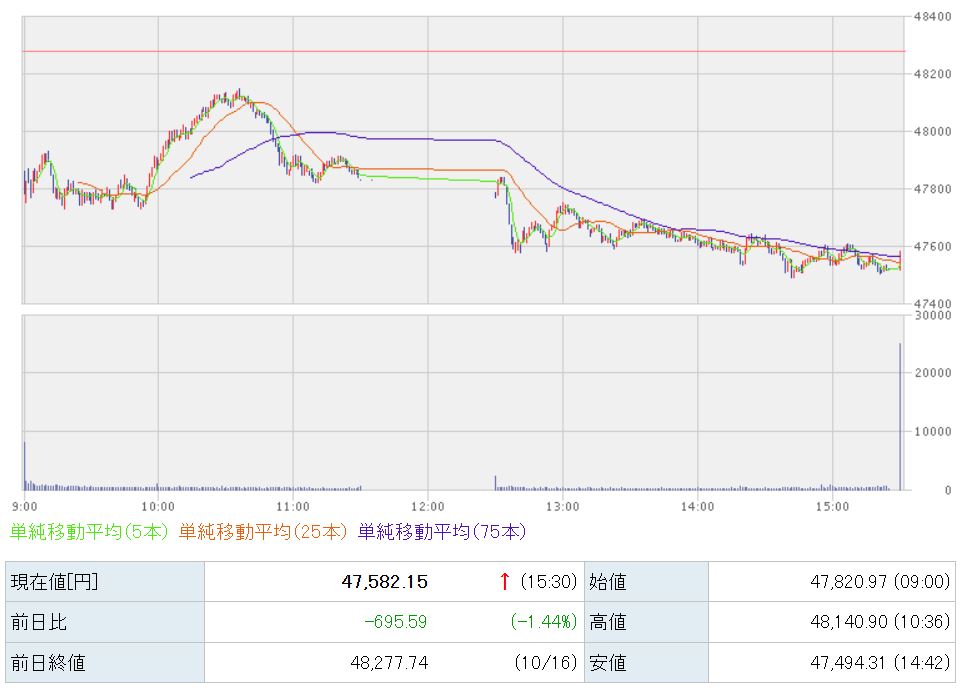The image size is (962, 690).
Task: Click the 48000 price axis label
Action: (932, 131)
